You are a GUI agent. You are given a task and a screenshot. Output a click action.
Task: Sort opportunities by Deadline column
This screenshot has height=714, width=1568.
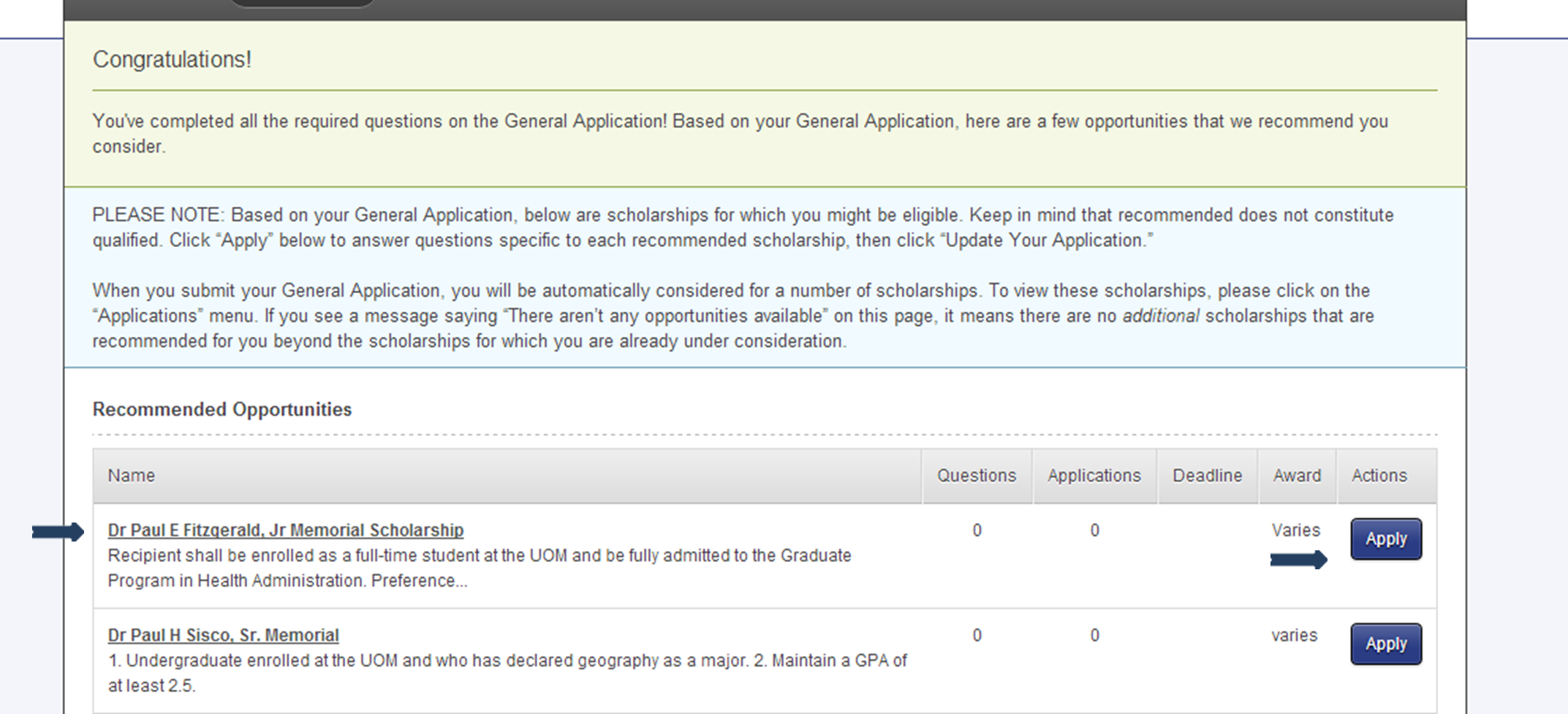(1208, 475)
